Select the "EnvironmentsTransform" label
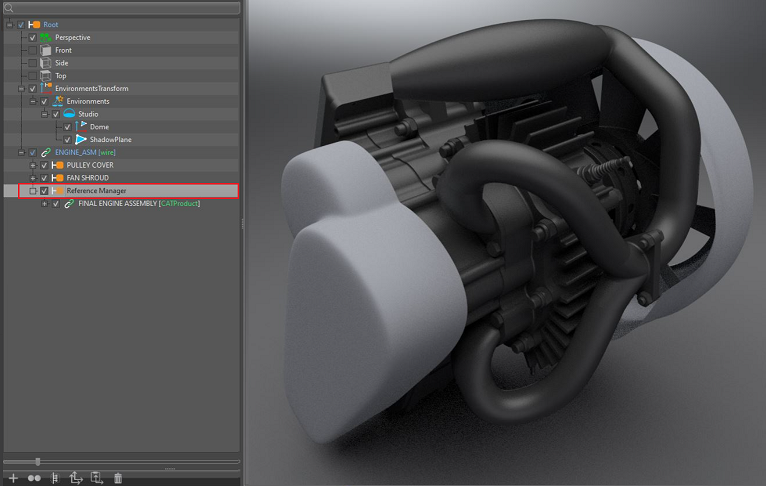 pos(92,88)
